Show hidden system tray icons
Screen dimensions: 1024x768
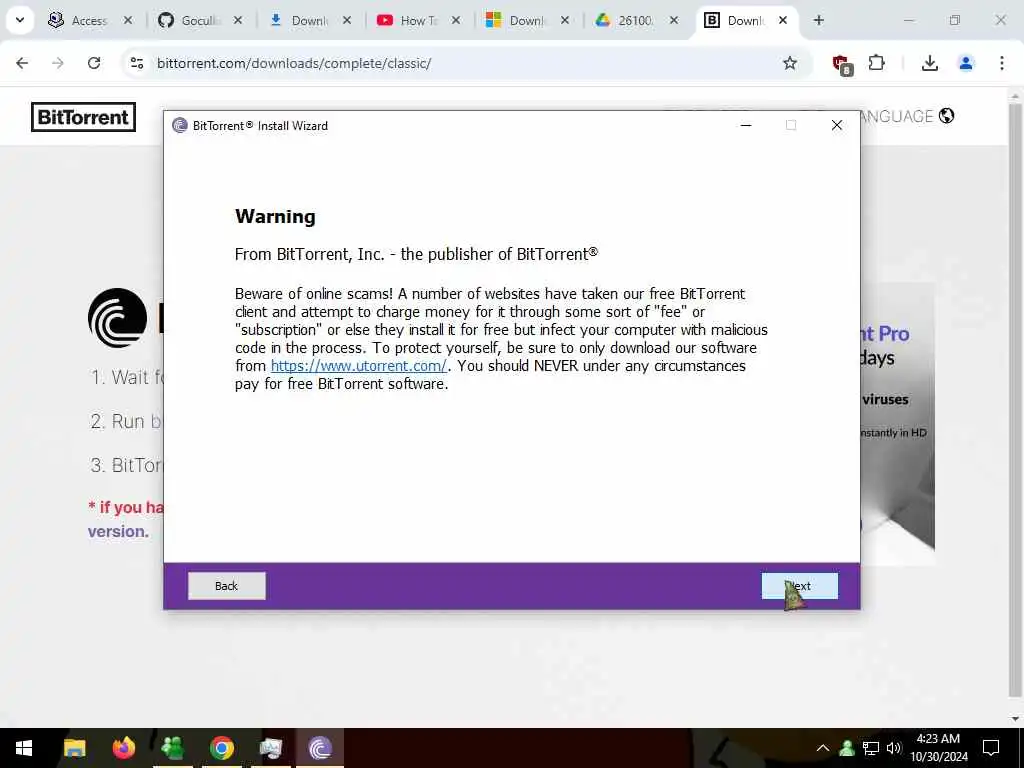pos(823,748)
